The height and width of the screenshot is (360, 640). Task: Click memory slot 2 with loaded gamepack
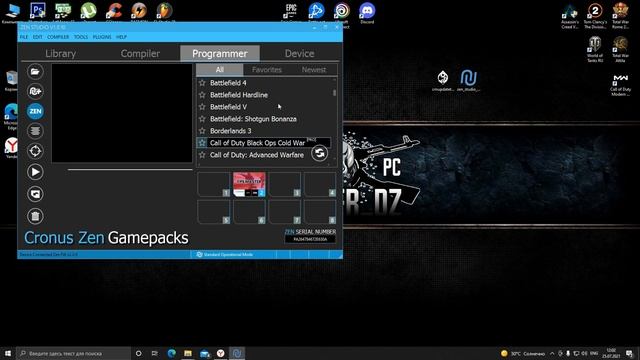coord(249,184)
